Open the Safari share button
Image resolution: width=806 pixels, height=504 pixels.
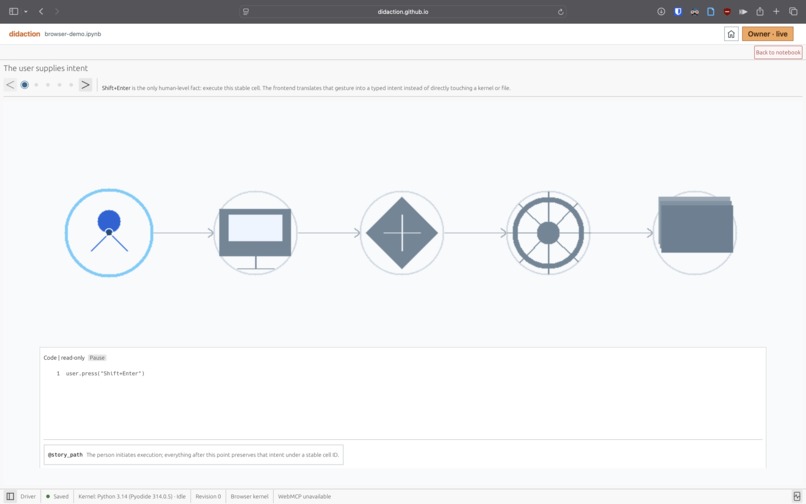pyautogui.click(x=760, y=11)
